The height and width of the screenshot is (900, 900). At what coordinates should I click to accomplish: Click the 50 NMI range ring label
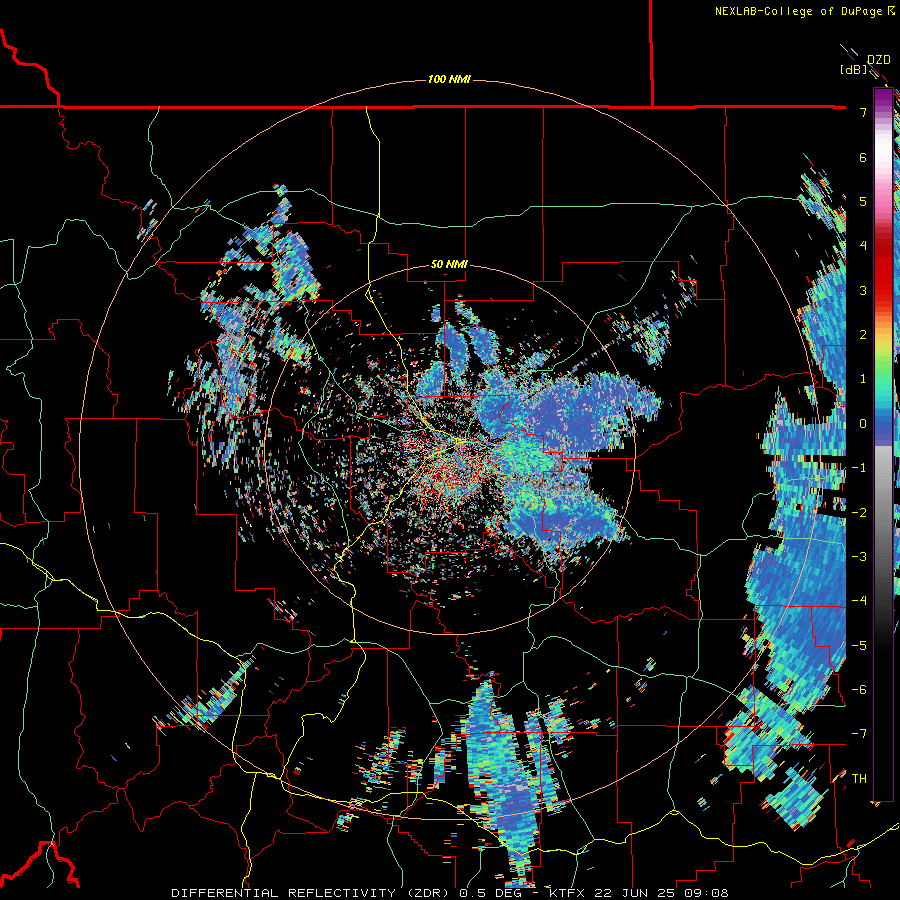point(449,264)
